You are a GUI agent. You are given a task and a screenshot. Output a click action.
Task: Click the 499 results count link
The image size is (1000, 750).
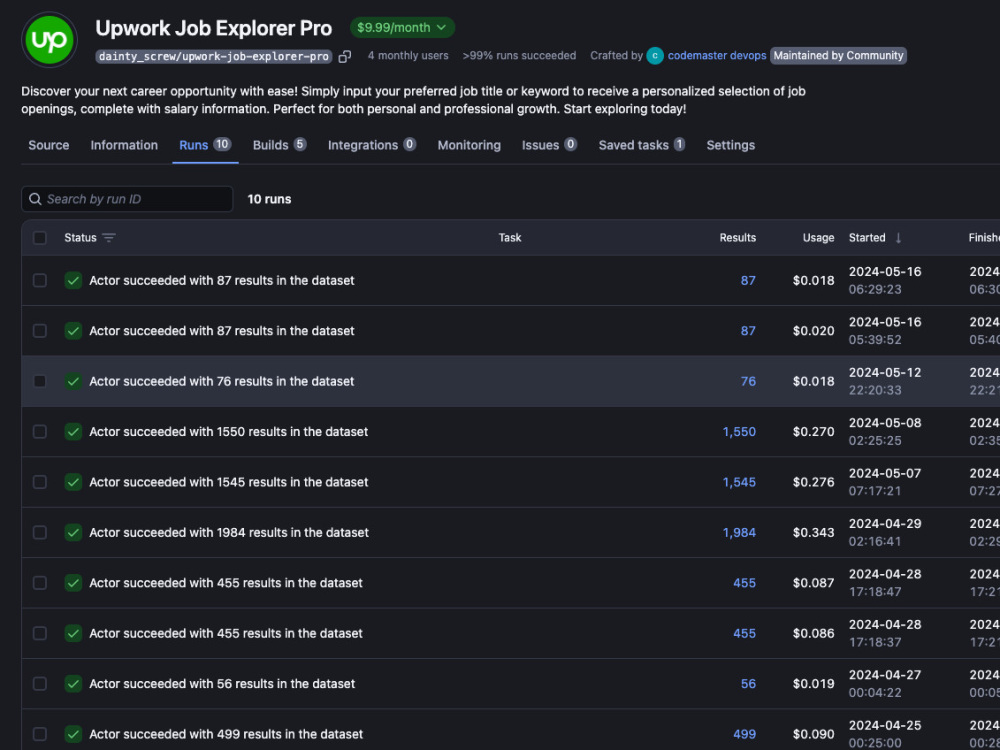coord(744,734)
